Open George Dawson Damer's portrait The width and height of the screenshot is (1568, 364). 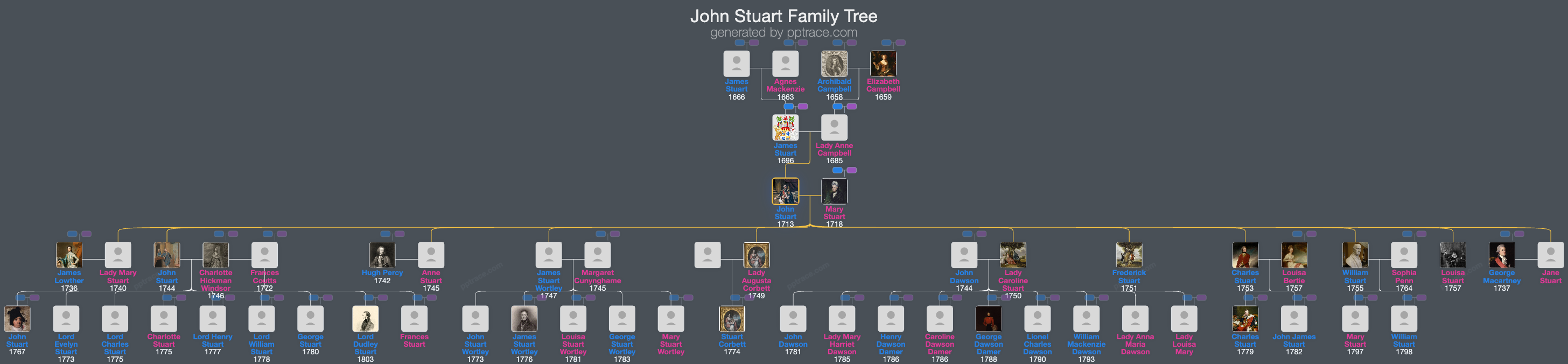[989, 319]
